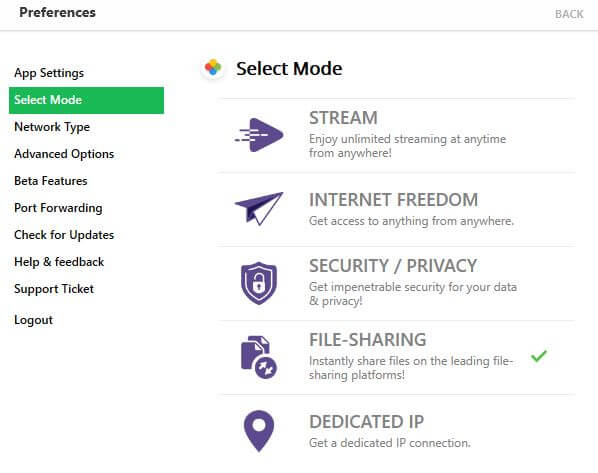Viewport: 598px width, 473px height.
Task: Click the colorful Select Mode header icon
Action: (213, 68)
